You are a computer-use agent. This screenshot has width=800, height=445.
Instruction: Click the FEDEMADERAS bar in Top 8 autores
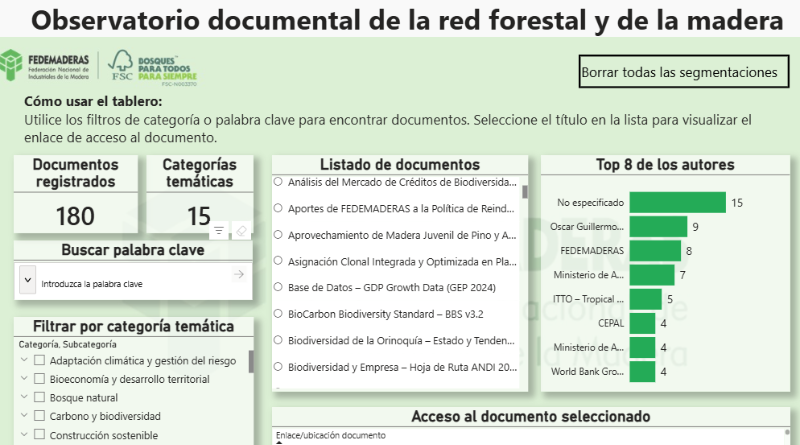click(x=654, y=251)
